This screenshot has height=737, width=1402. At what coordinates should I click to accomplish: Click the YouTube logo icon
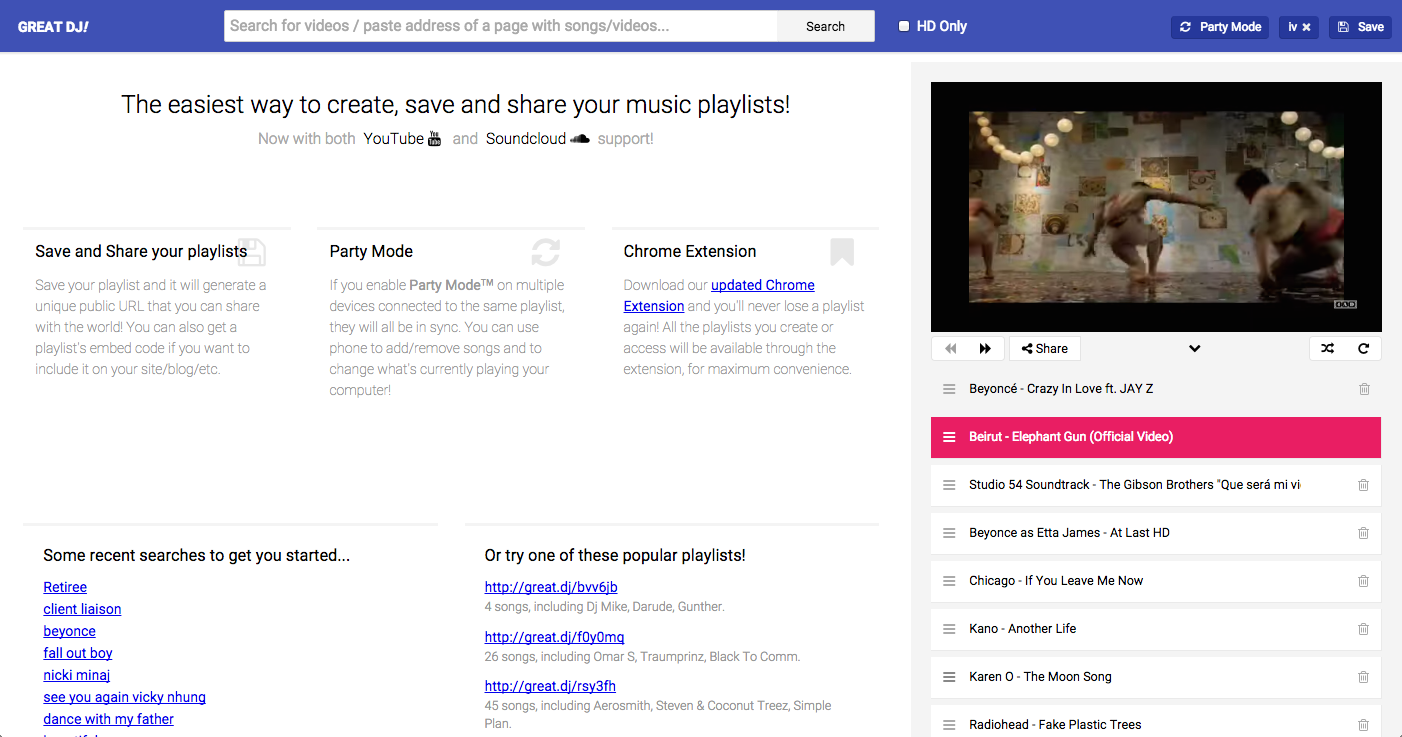434,138
